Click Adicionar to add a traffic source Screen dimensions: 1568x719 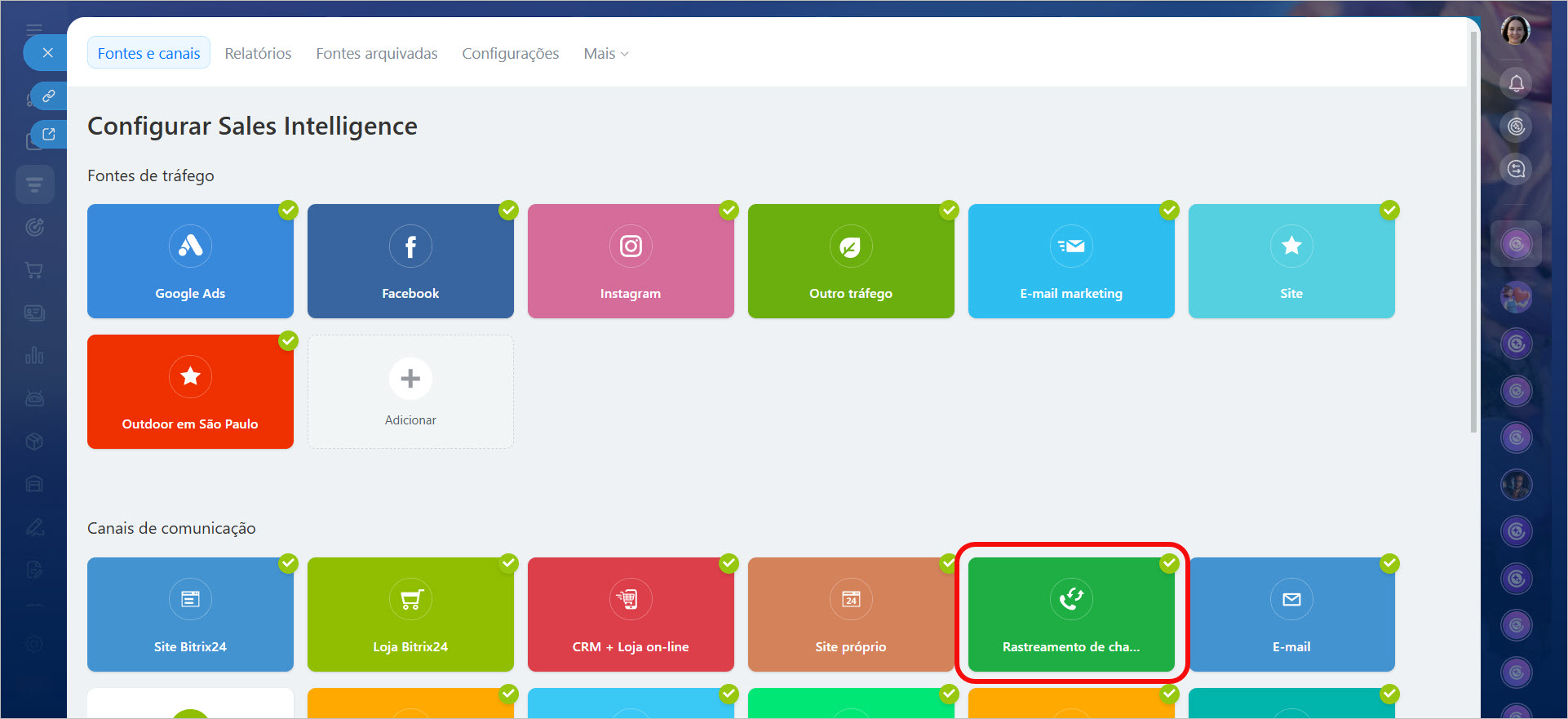(x=410, y=392)
